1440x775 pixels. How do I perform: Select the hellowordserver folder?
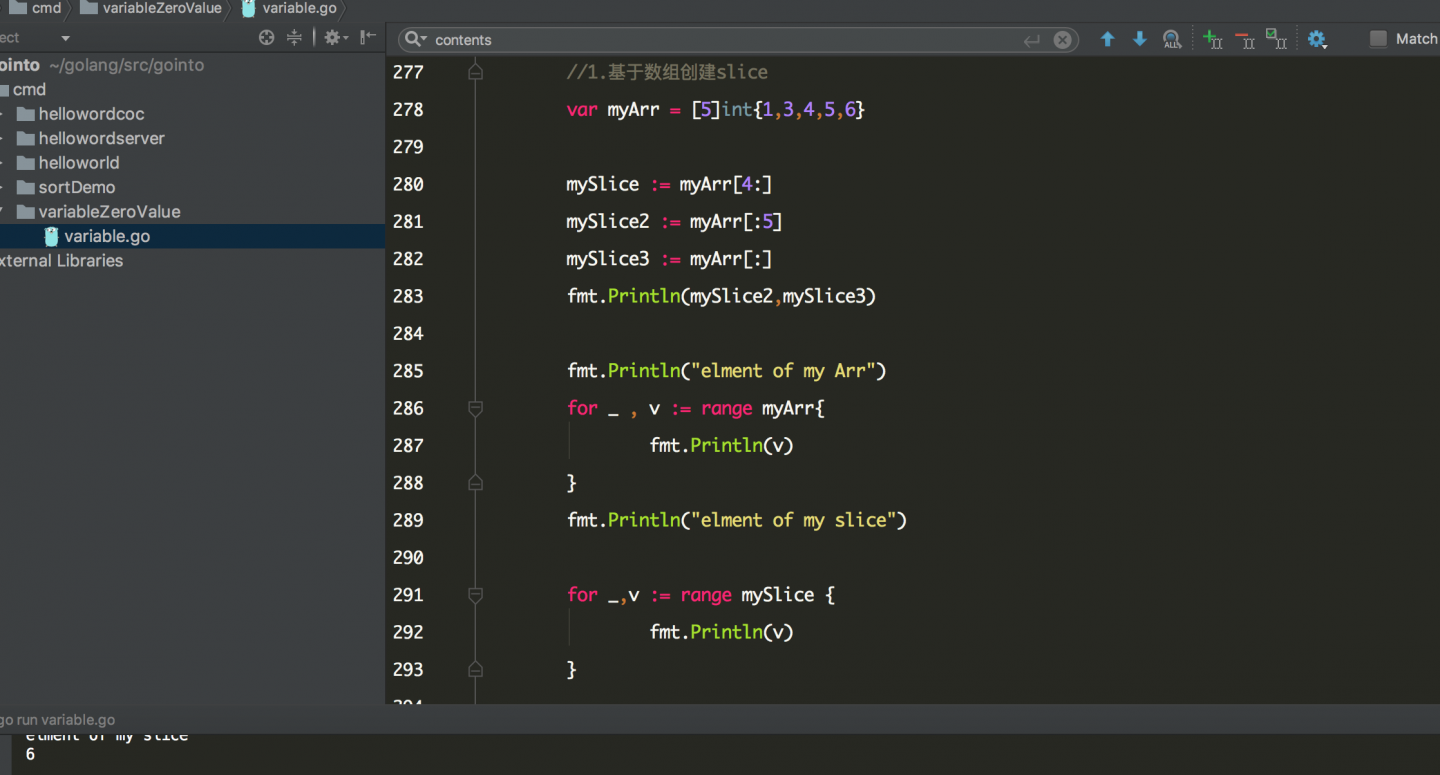[101, 138]
